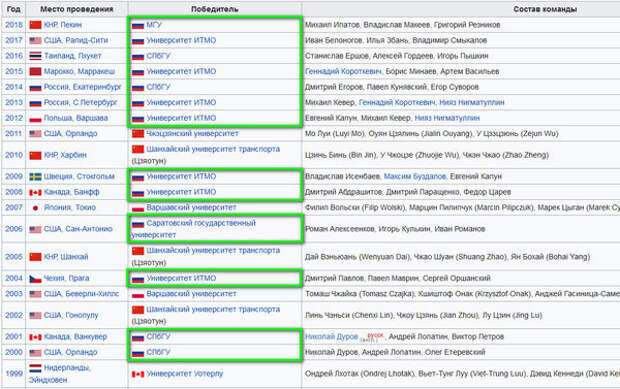Open the 2018 year link

click(x=14, y=25)
